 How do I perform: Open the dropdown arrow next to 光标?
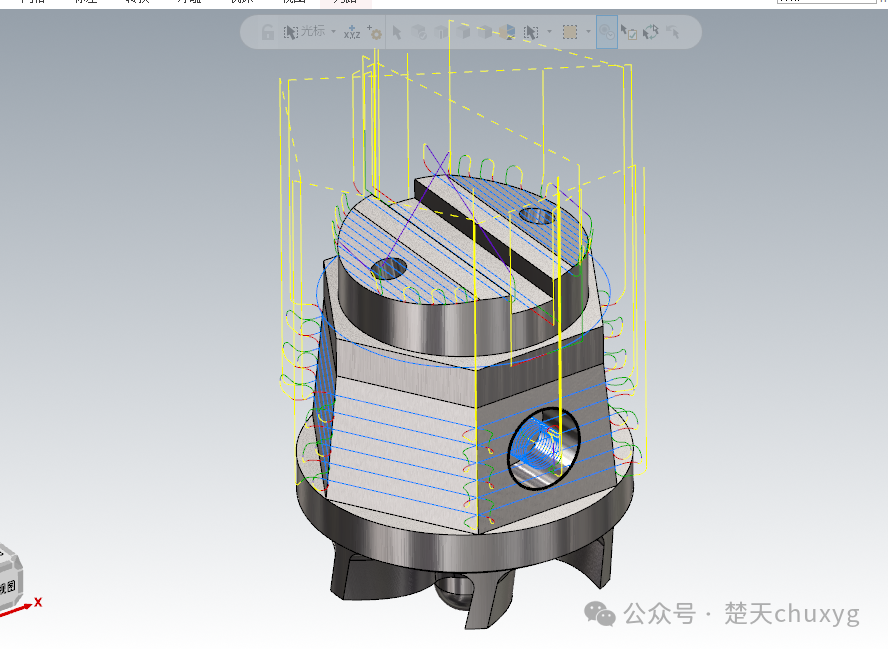(334, 31)
